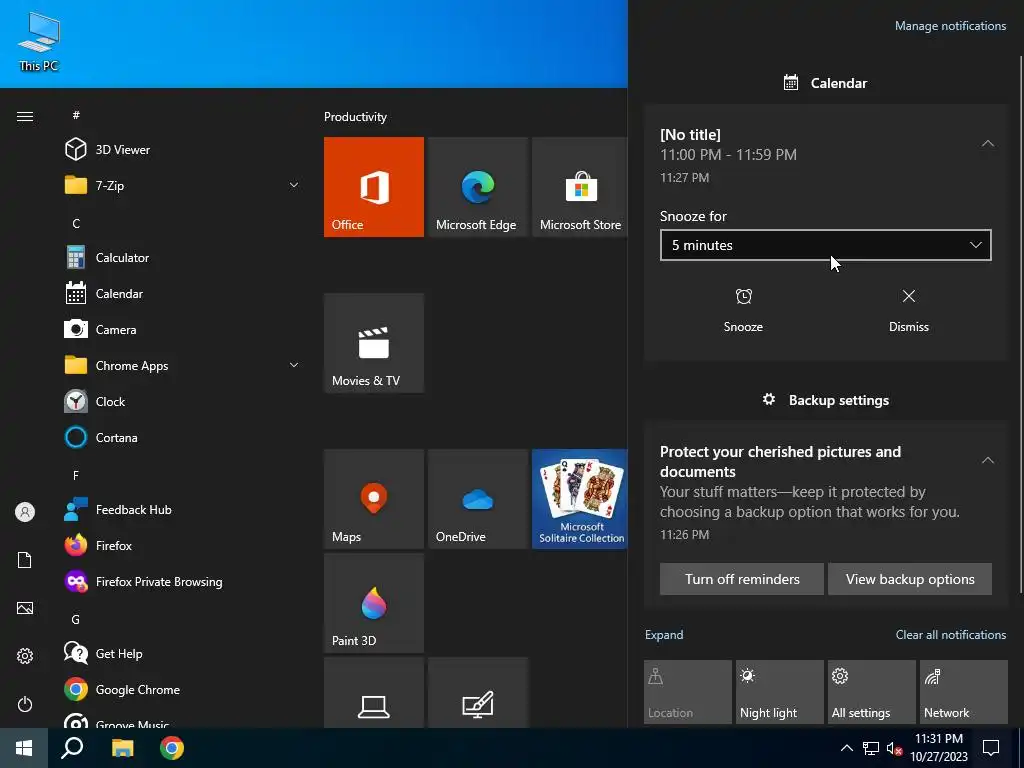Click the F letter header in app list

coord(76,475)
